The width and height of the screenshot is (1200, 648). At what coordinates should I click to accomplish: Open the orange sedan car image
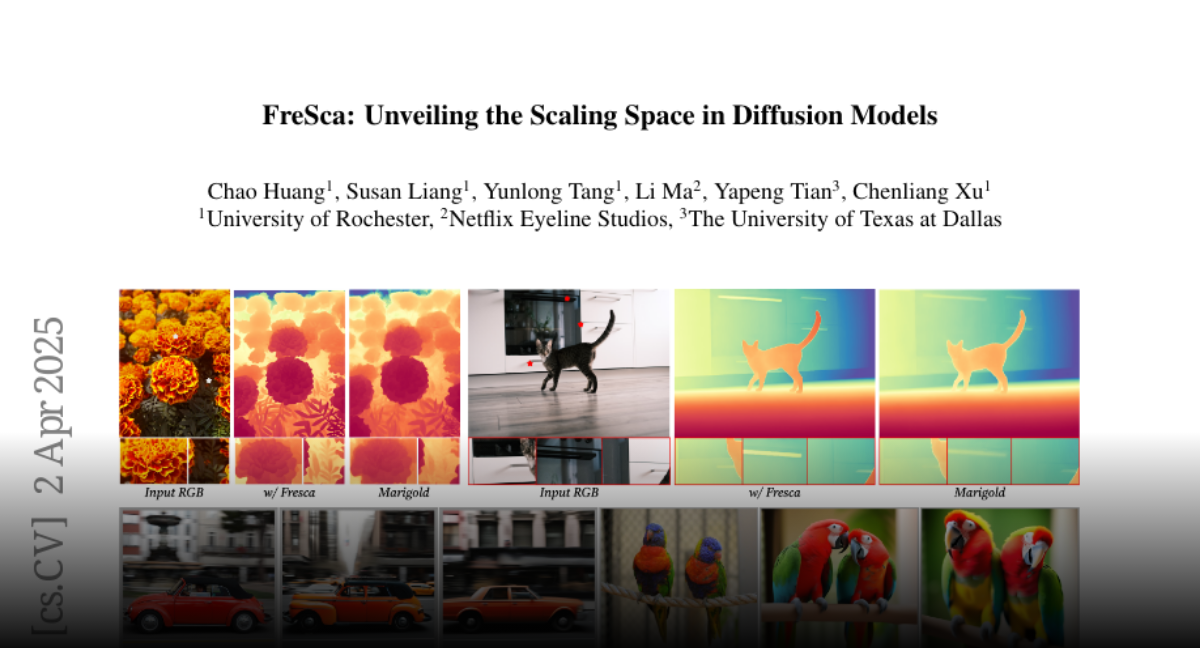tap(518, 577)
